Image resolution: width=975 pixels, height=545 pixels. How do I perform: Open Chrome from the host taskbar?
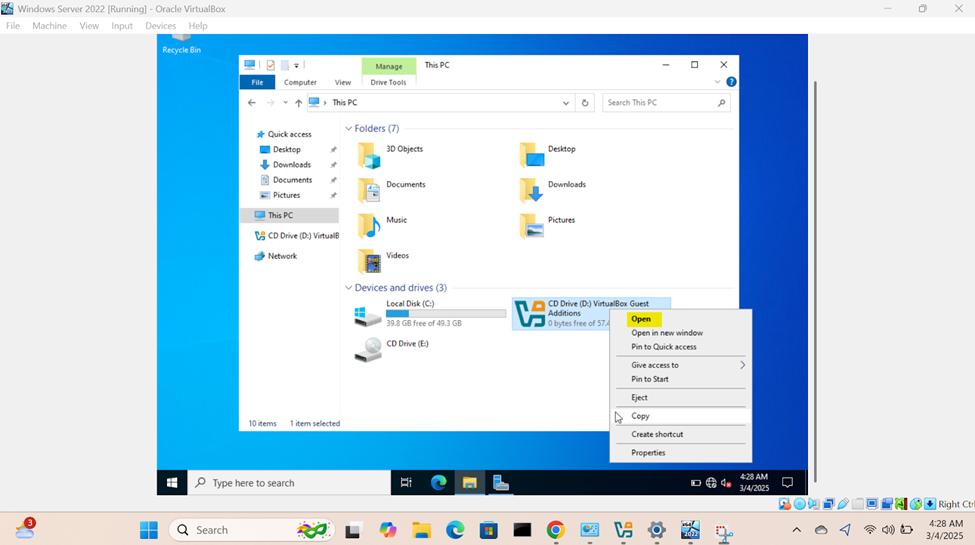(x=555, y=530)
